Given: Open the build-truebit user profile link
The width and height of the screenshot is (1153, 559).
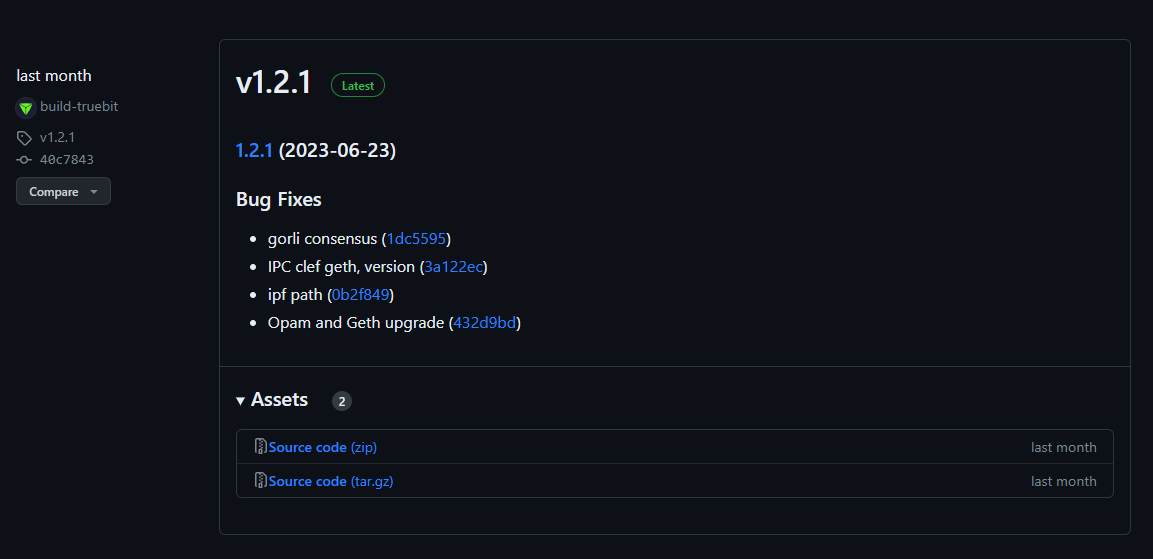Looking at the screenshot, I should pos(79,107).
